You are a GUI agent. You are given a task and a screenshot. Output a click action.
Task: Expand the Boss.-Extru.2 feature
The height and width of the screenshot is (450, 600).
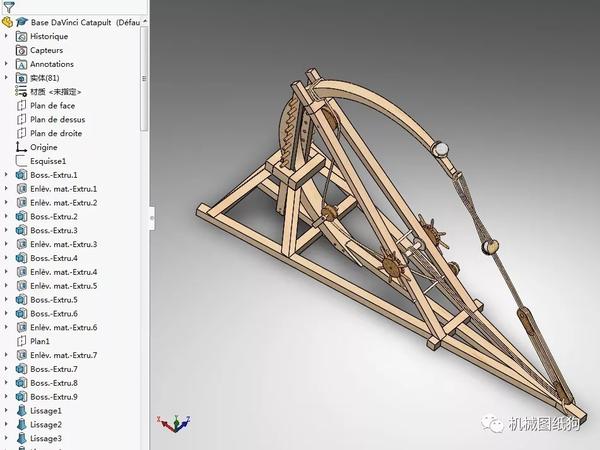(x=6, y=216)
